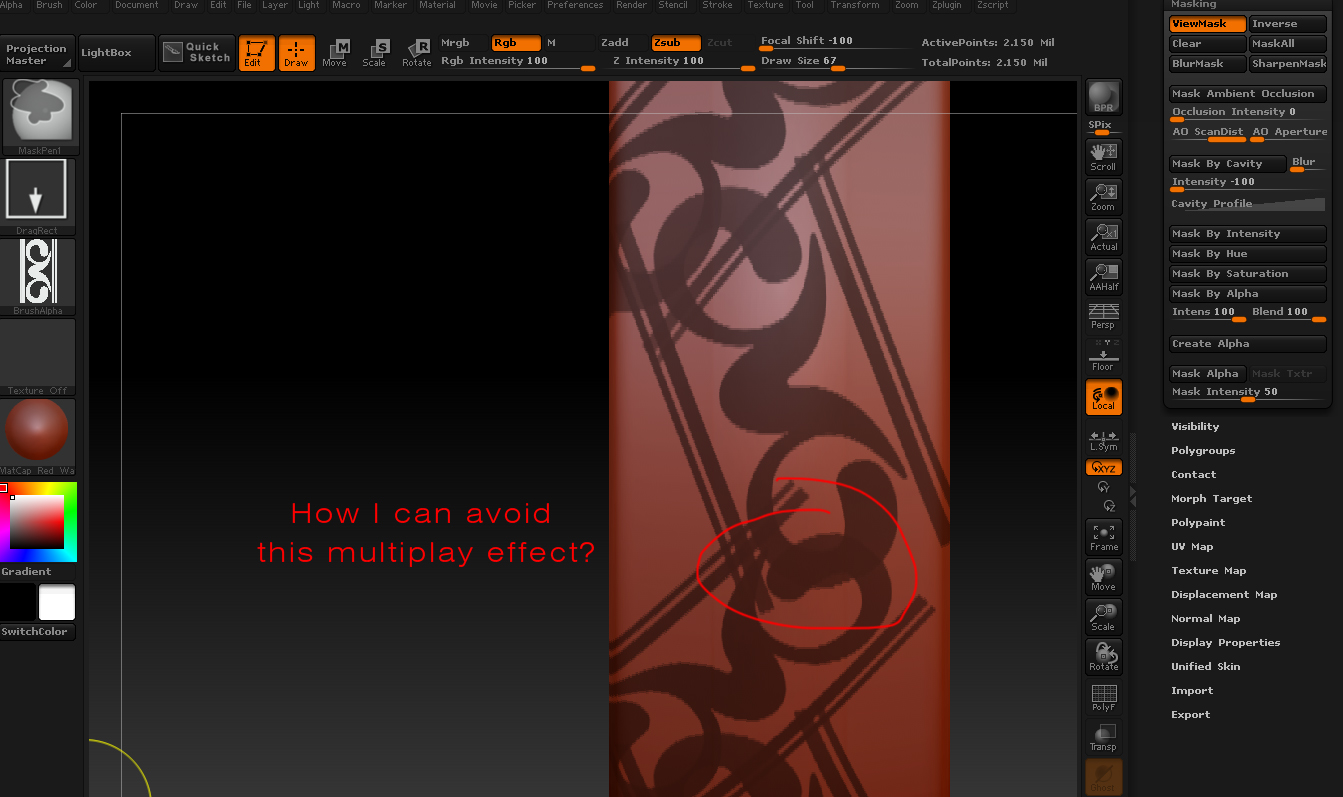Expand the Displacement Map subpalette
Image resolution: width=1343 pixels, height=797 pixels.
click(1224, 595)
